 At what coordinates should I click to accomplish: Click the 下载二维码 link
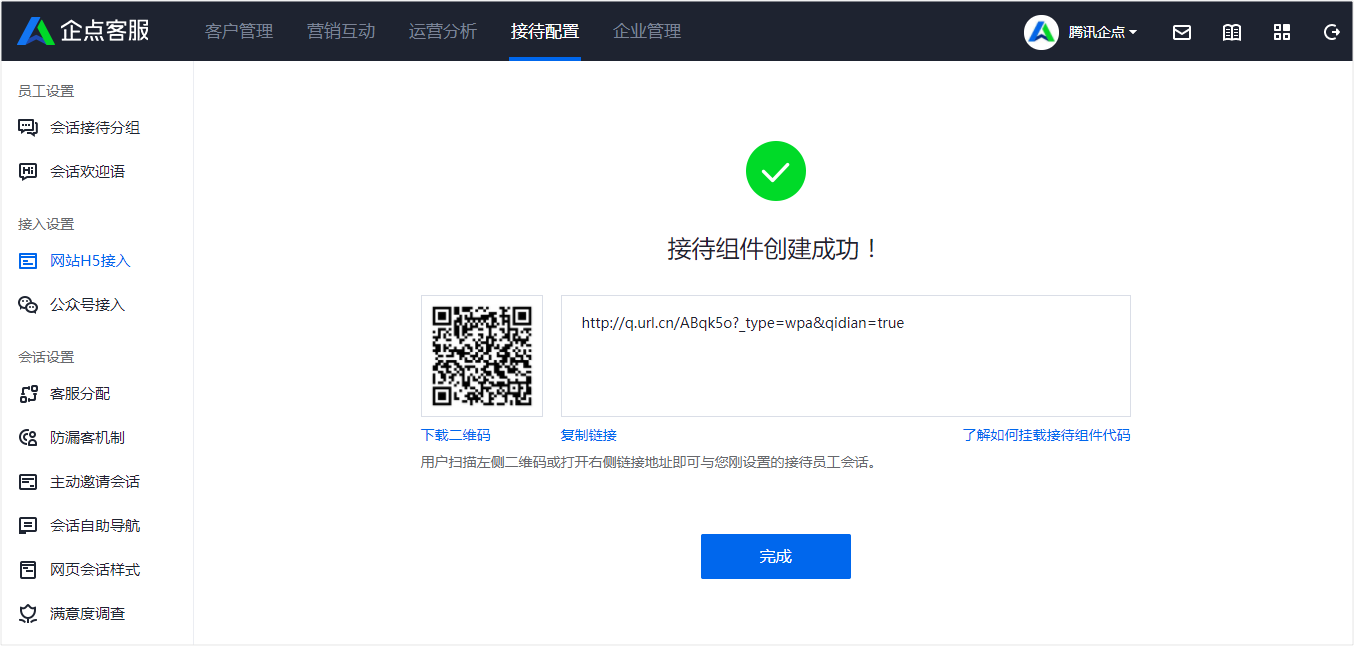point(456,435)
